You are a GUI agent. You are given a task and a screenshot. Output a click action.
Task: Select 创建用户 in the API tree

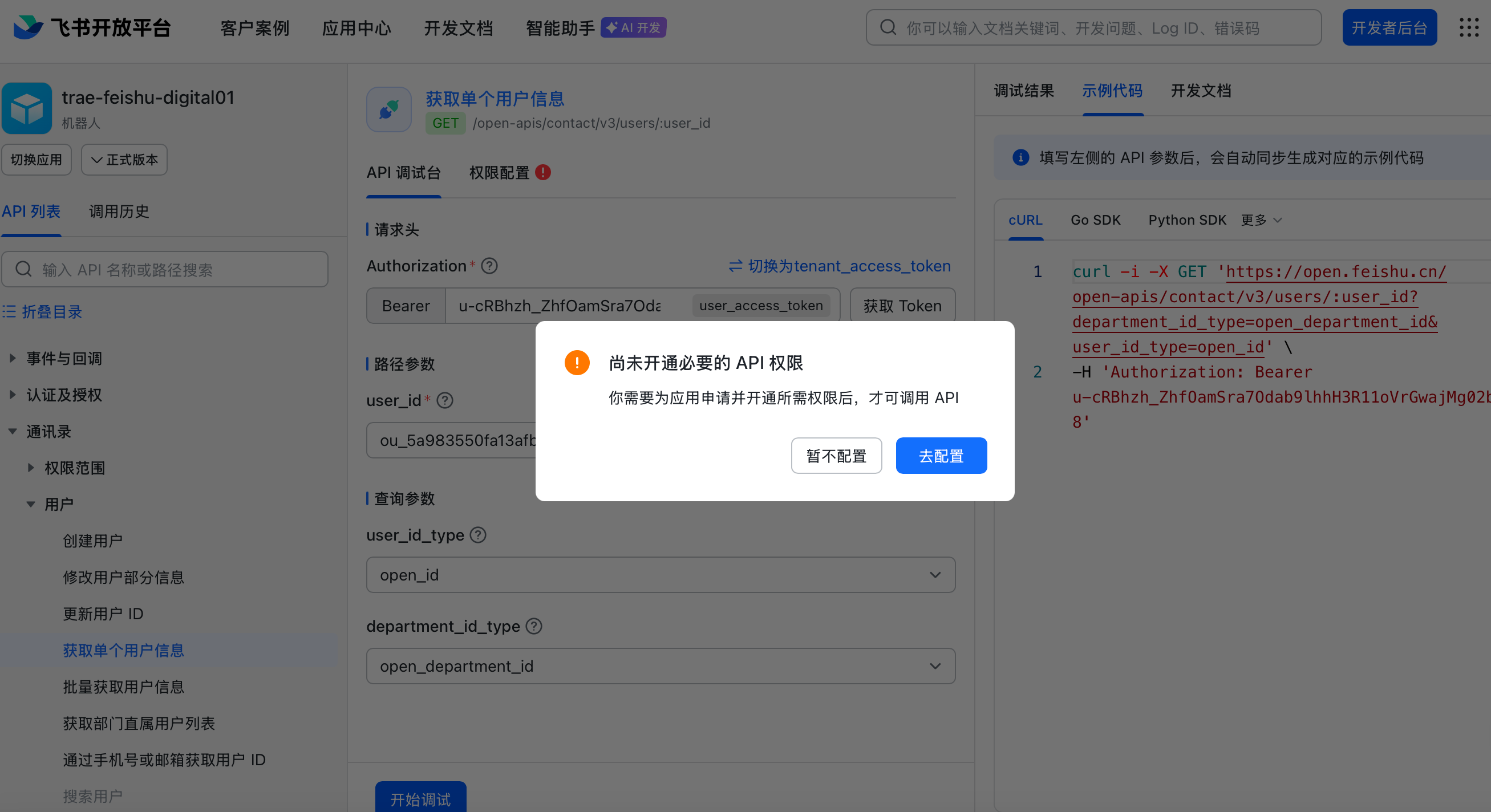[92, 541]
